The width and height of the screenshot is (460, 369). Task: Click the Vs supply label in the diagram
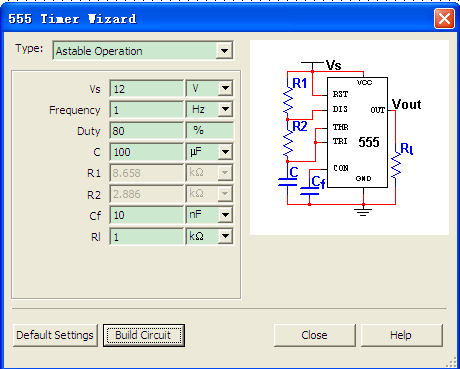[x=333, y=65]
